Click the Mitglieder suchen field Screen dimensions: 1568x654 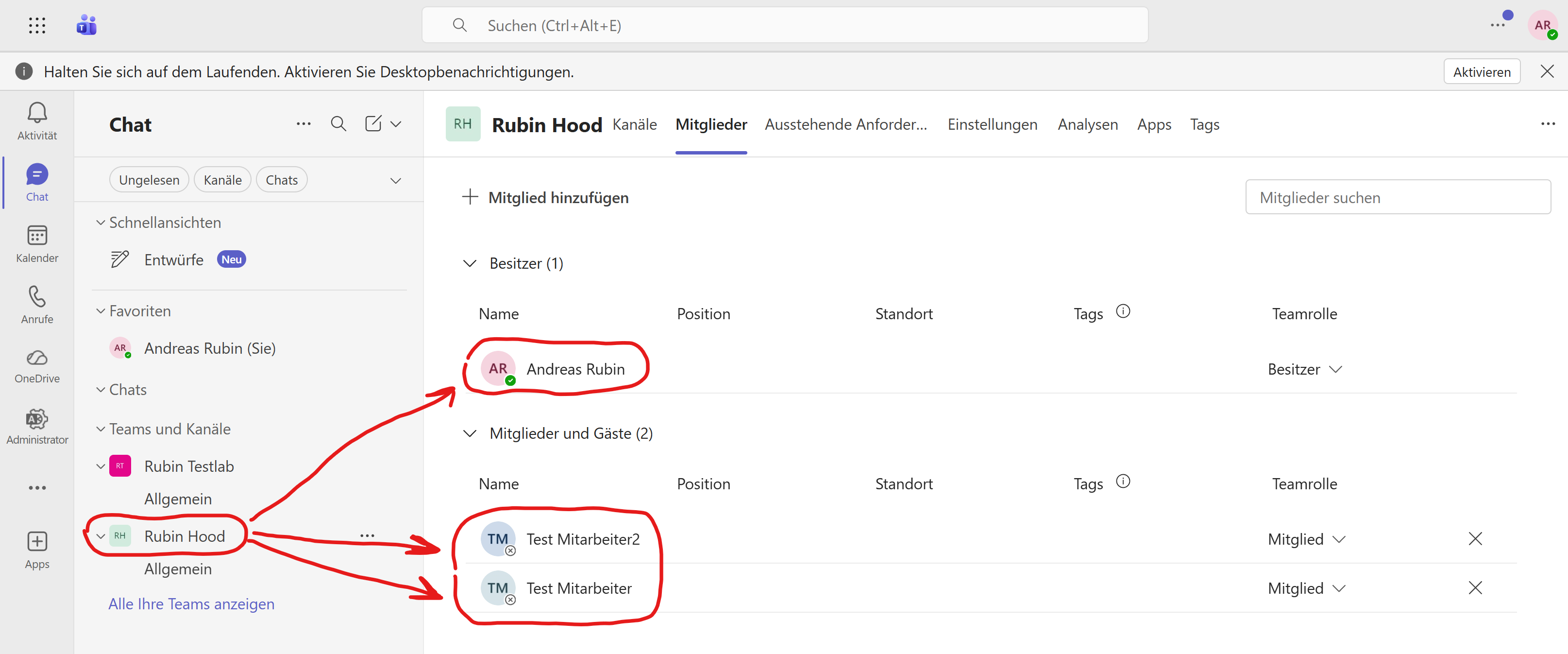[x=1398, y=197]
